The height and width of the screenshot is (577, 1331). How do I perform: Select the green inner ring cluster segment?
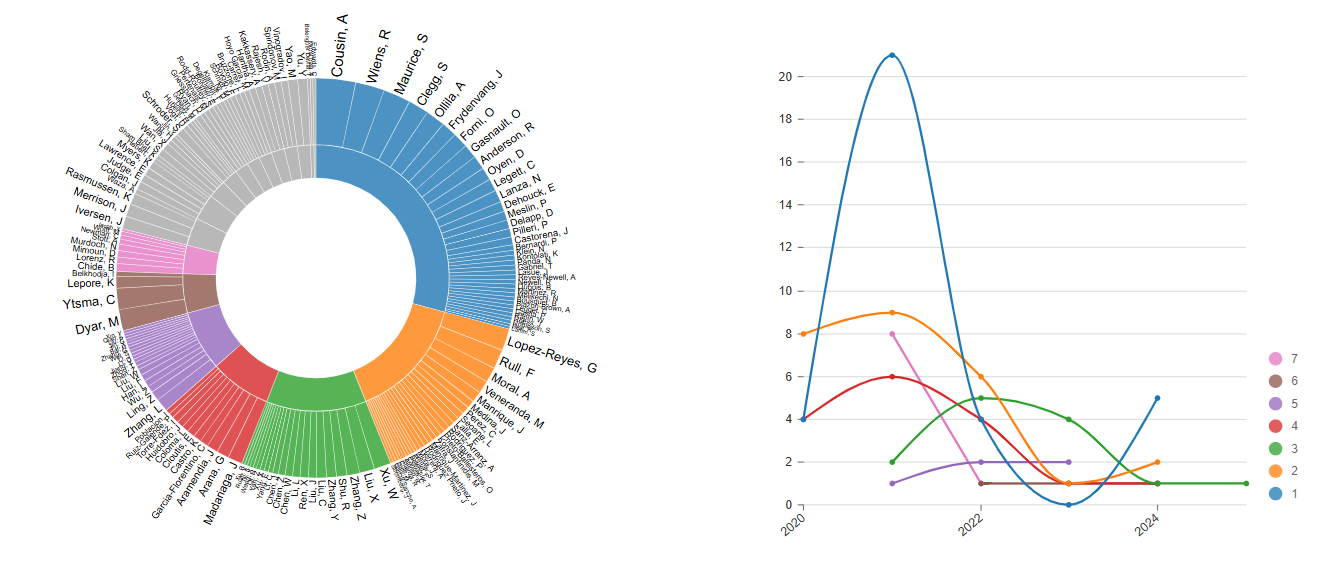(314, 391)
